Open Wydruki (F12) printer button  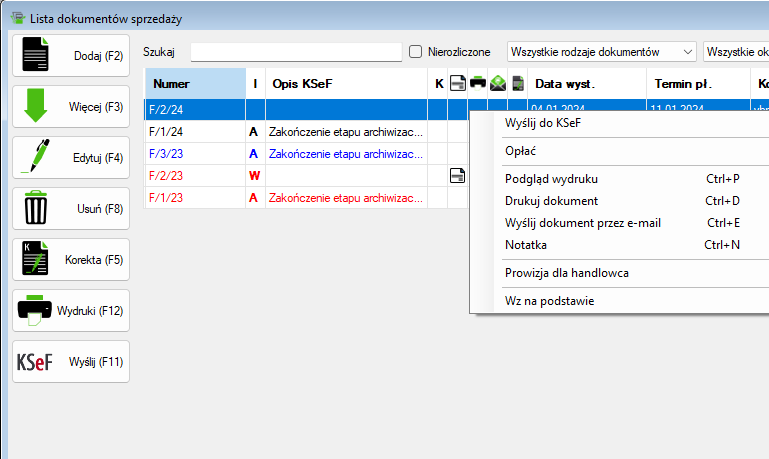click(x=71, y=311)
